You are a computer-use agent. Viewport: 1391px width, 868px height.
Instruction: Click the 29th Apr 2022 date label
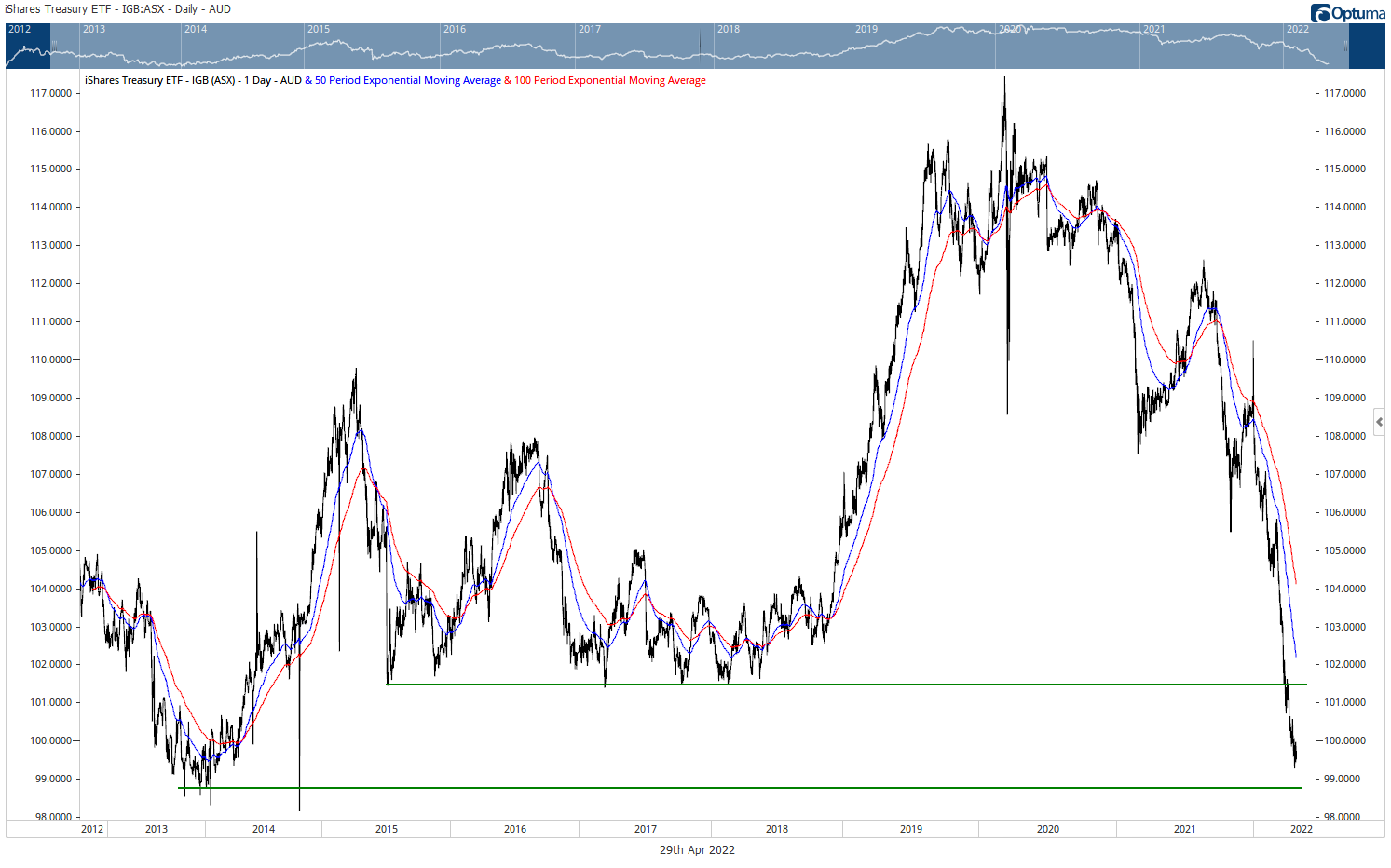(x=697, y=849)
